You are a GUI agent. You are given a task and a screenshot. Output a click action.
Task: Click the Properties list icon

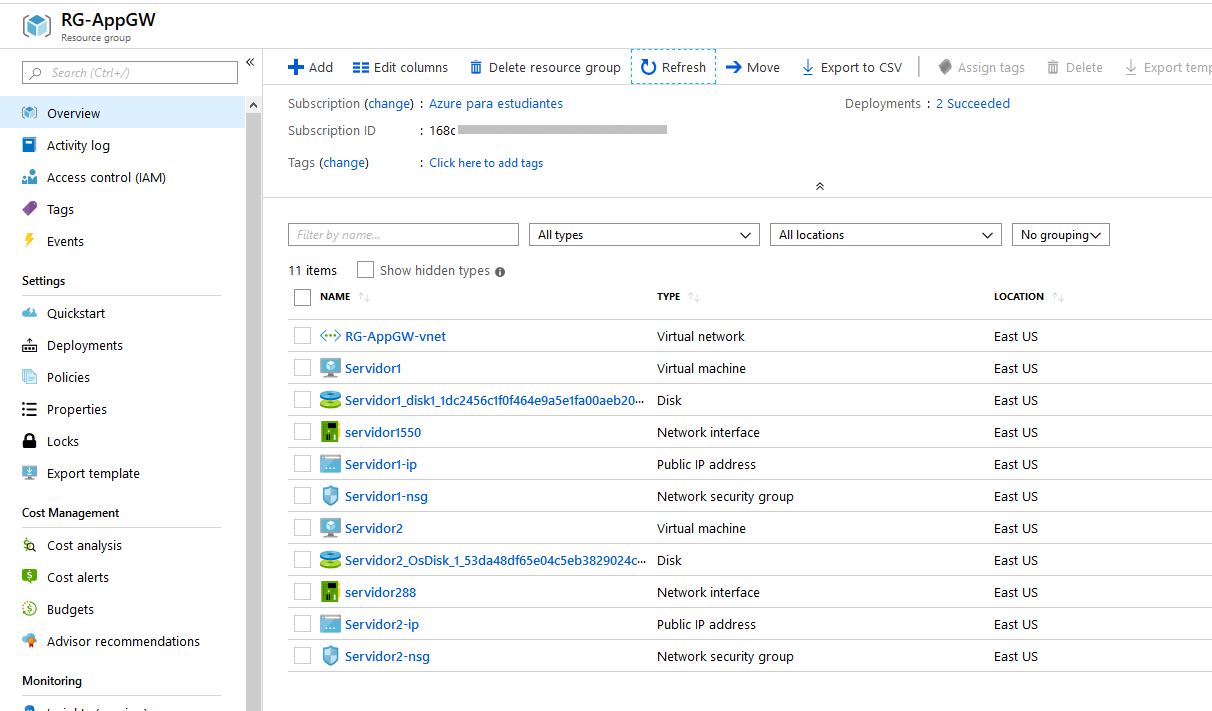pos(30,409)
